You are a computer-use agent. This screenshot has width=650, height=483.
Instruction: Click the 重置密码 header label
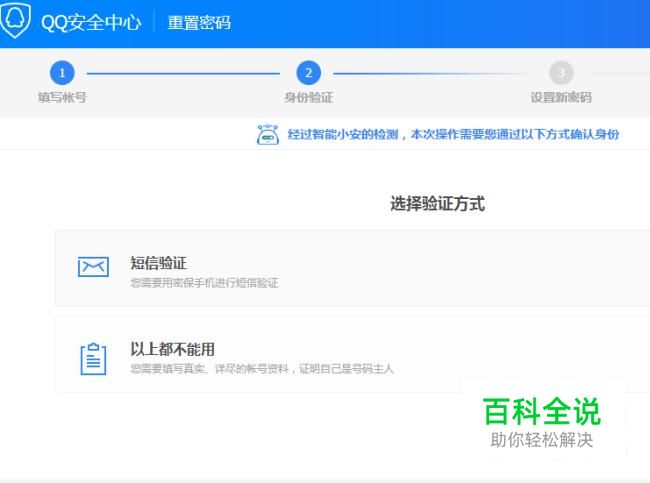pos(199,22)
